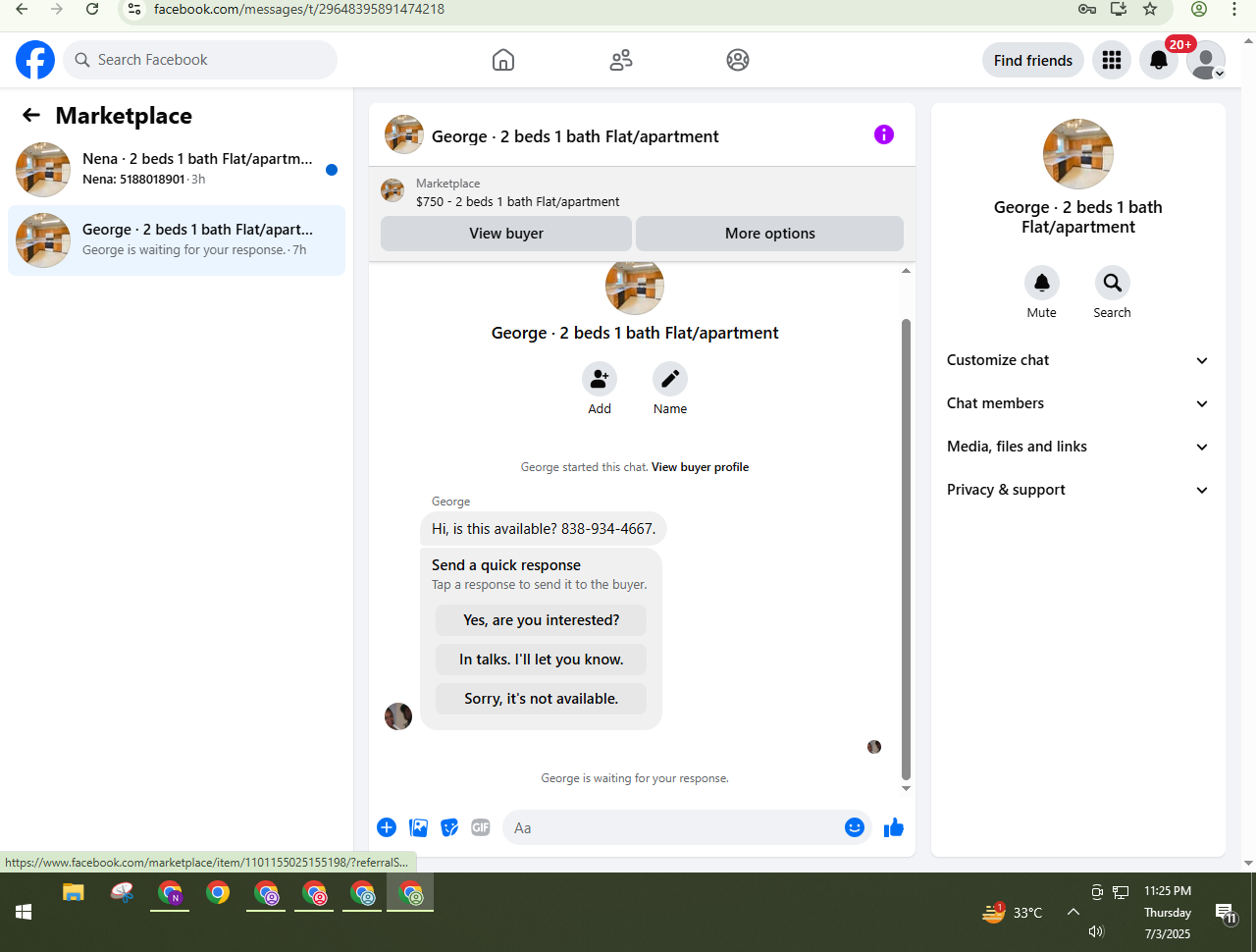Mute this conversation with the bell icon
This screenshot has height=952, width=1256.
click(1042, 283)
